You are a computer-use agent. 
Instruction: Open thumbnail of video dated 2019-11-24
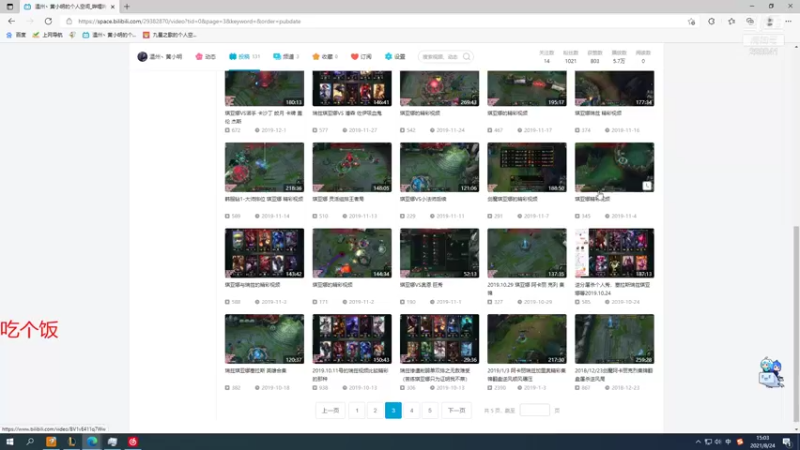tap(439, 89)
